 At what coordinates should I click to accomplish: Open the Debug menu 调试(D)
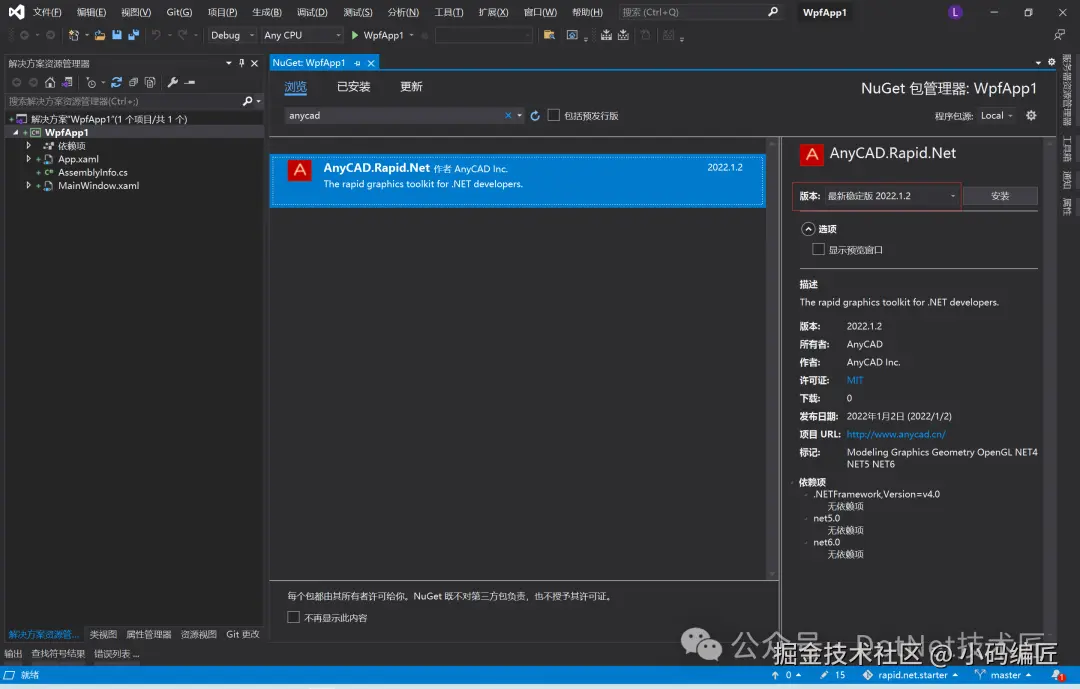(x=312, y=12)
